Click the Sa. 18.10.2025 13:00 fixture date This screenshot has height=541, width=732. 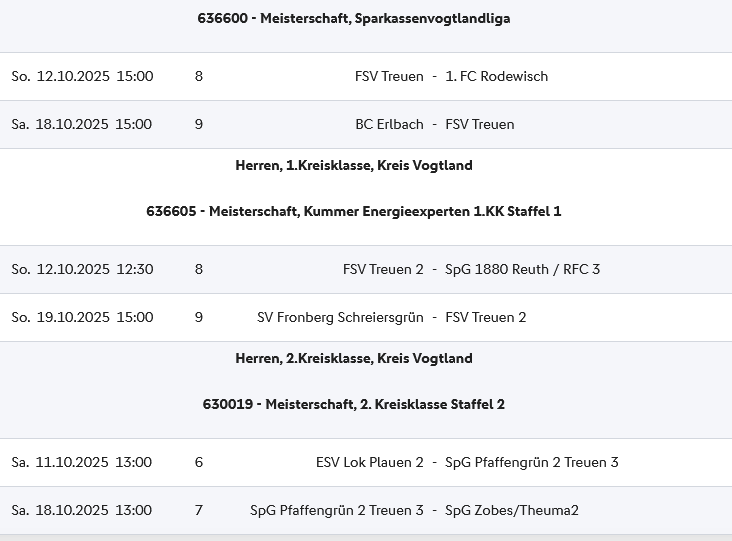pyautogui.click(x=82, y=511)
